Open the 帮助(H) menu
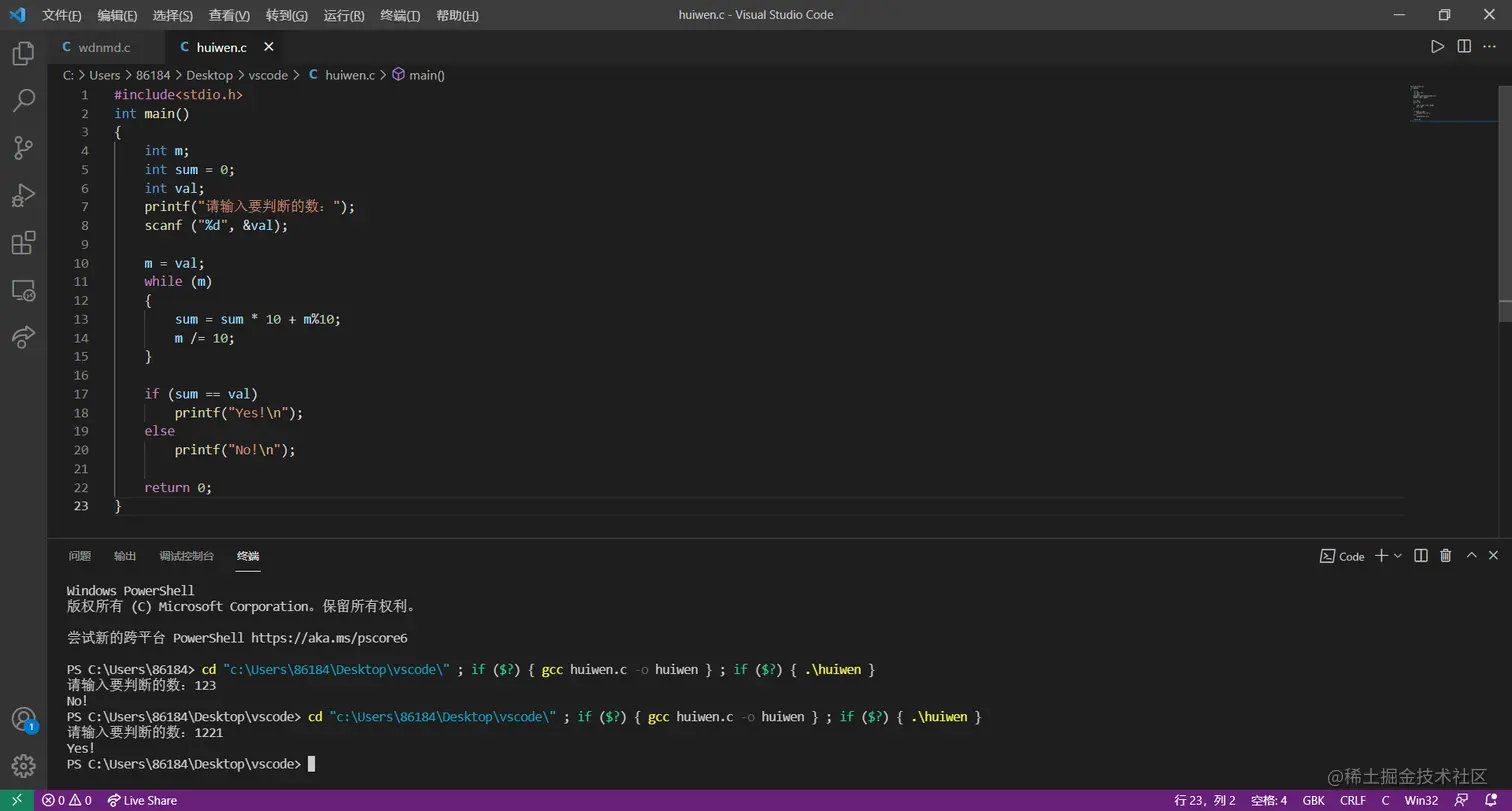Screen dimensions: 1512x811 457,15
